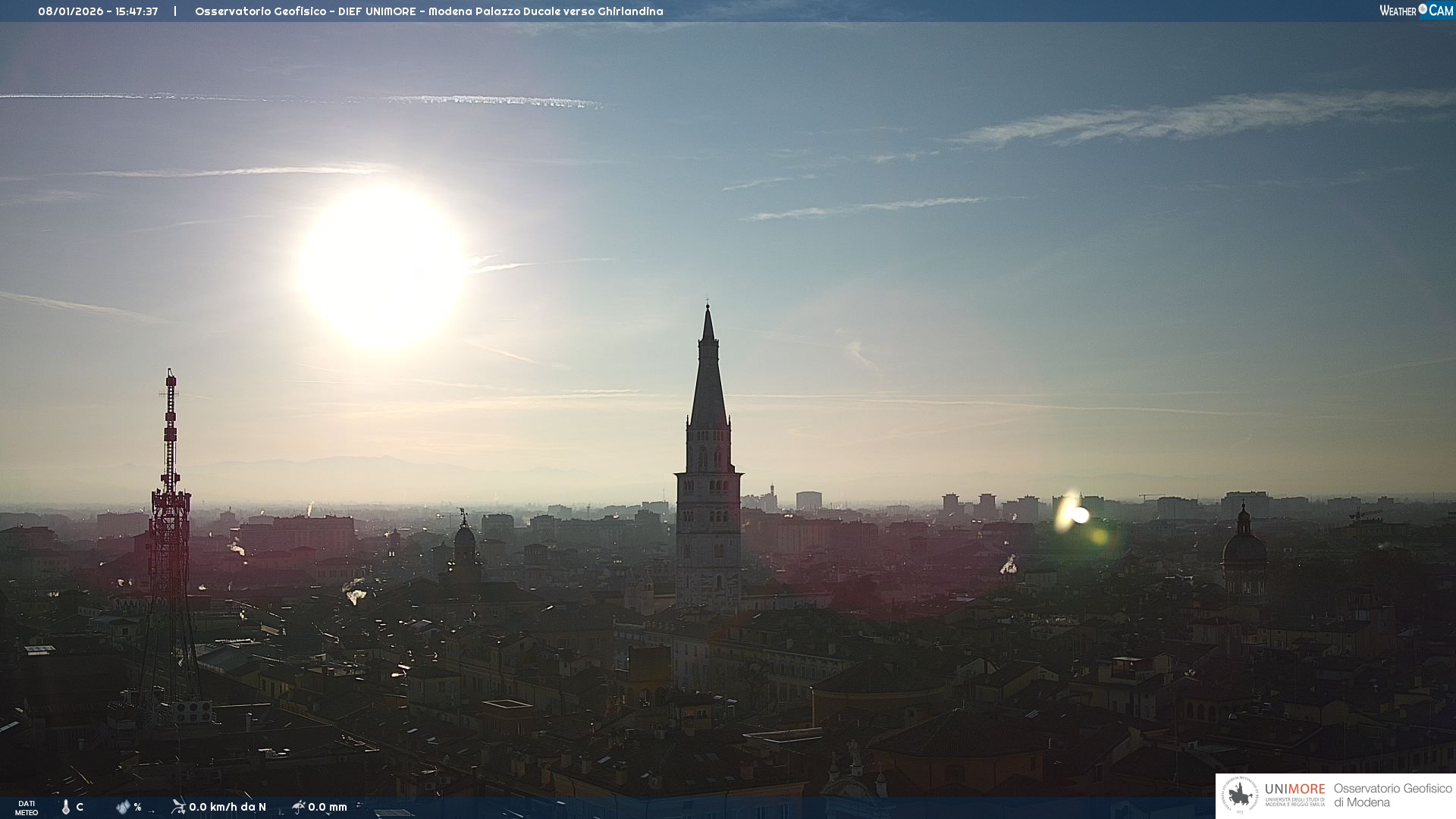Click the sun in the webcam image
The height and width of the screenshot is (819, 1456).
(x=383, y=267)
